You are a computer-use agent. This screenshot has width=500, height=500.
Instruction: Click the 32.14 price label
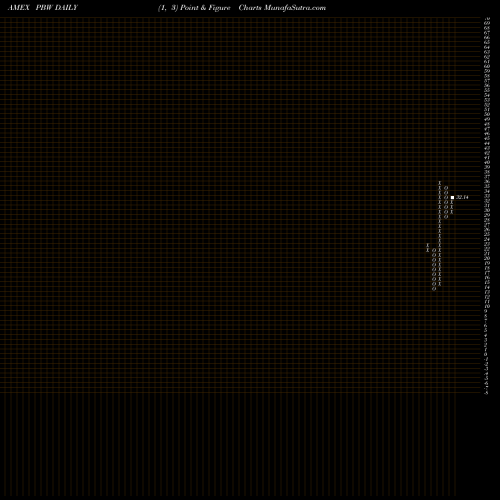(462, 197)
